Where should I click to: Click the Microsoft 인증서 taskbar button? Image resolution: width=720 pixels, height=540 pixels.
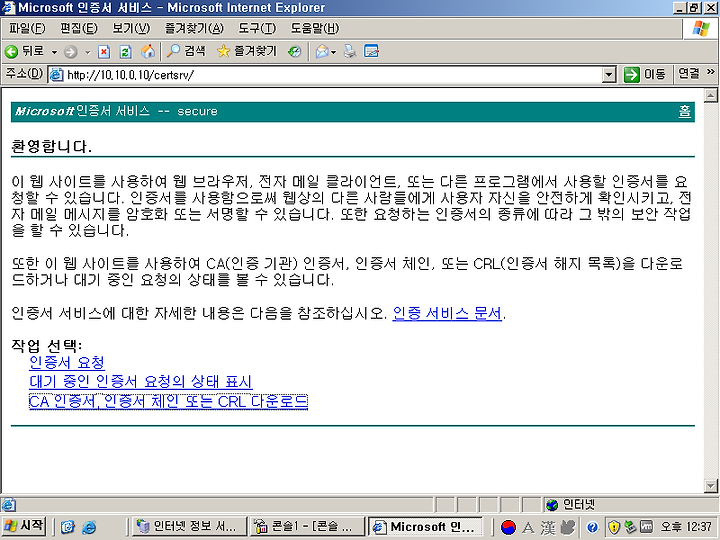pos(425,526)
